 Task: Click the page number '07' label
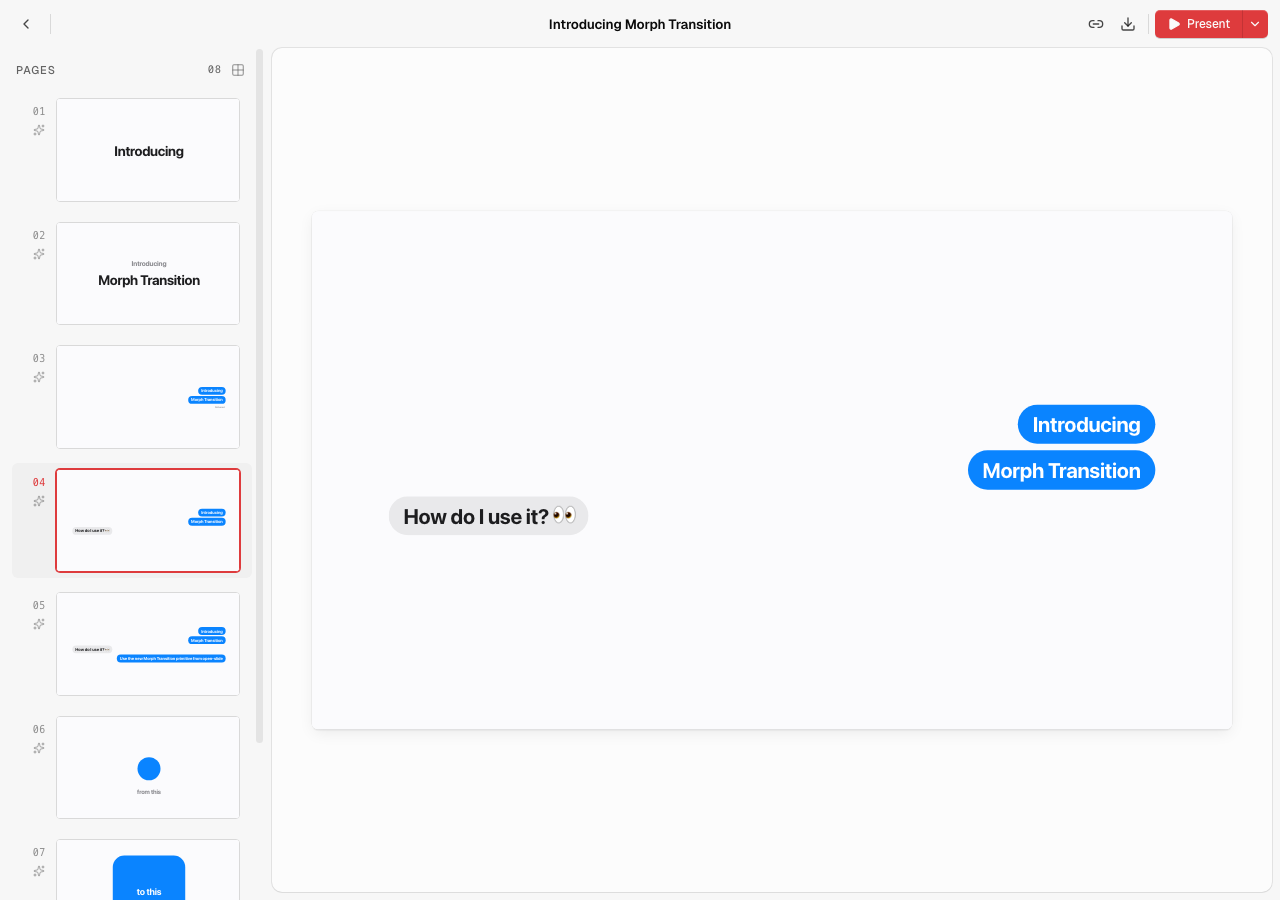[39, 852]
